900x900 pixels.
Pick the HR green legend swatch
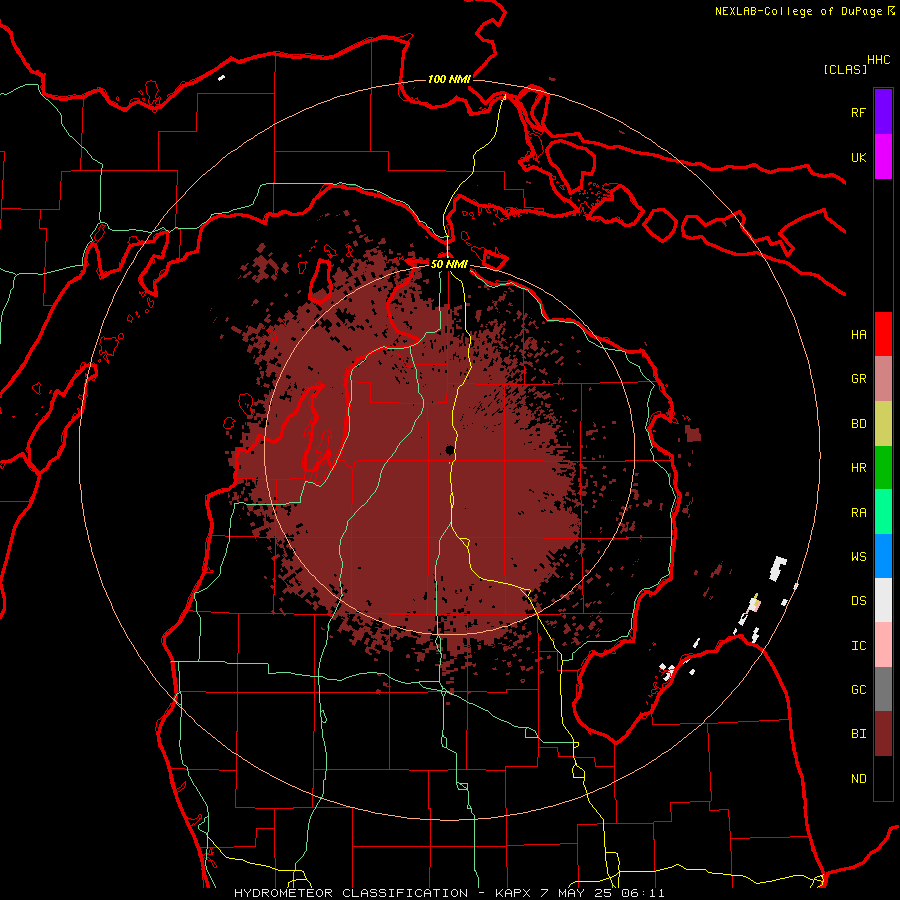883,468
